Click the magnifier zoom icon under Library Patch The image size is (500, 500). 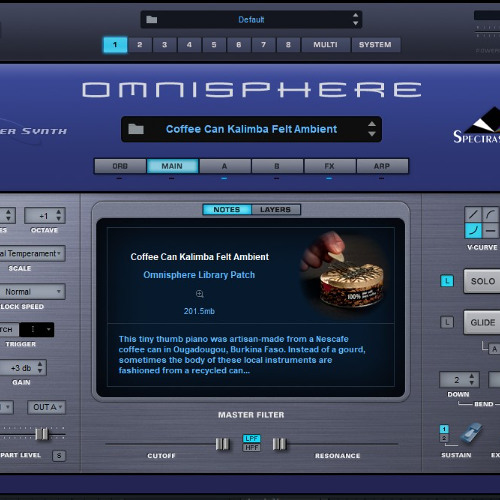[x=199, y=294]
